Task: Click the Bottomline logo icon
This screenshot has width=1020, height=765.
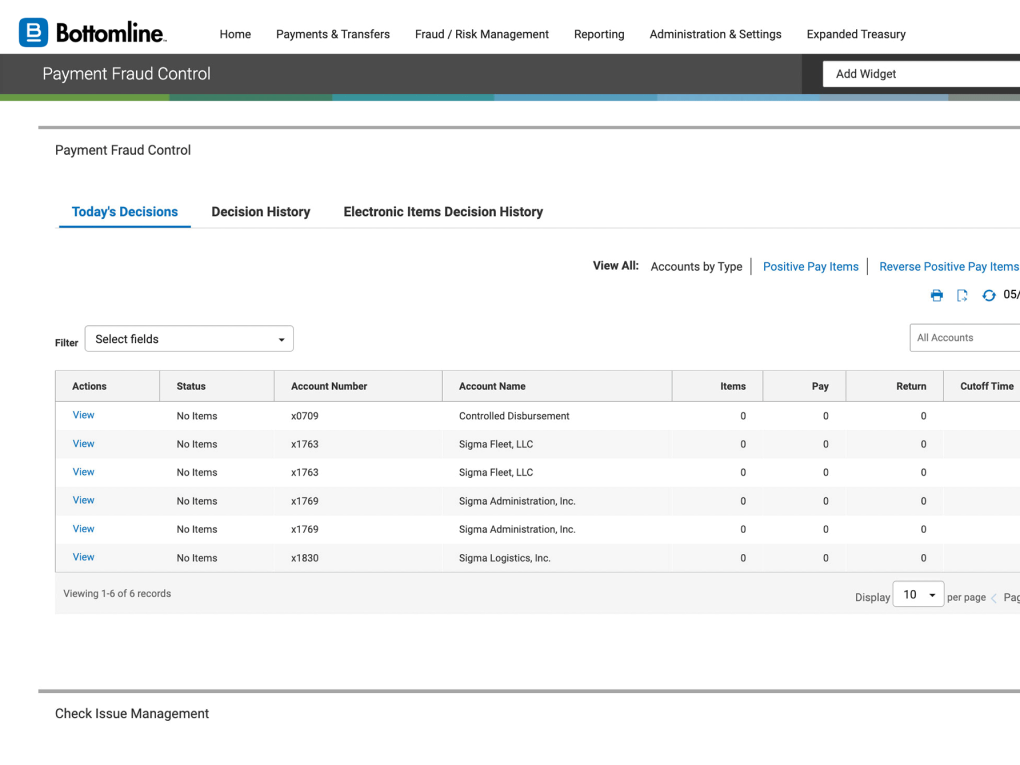Action: tap(33, 33)
